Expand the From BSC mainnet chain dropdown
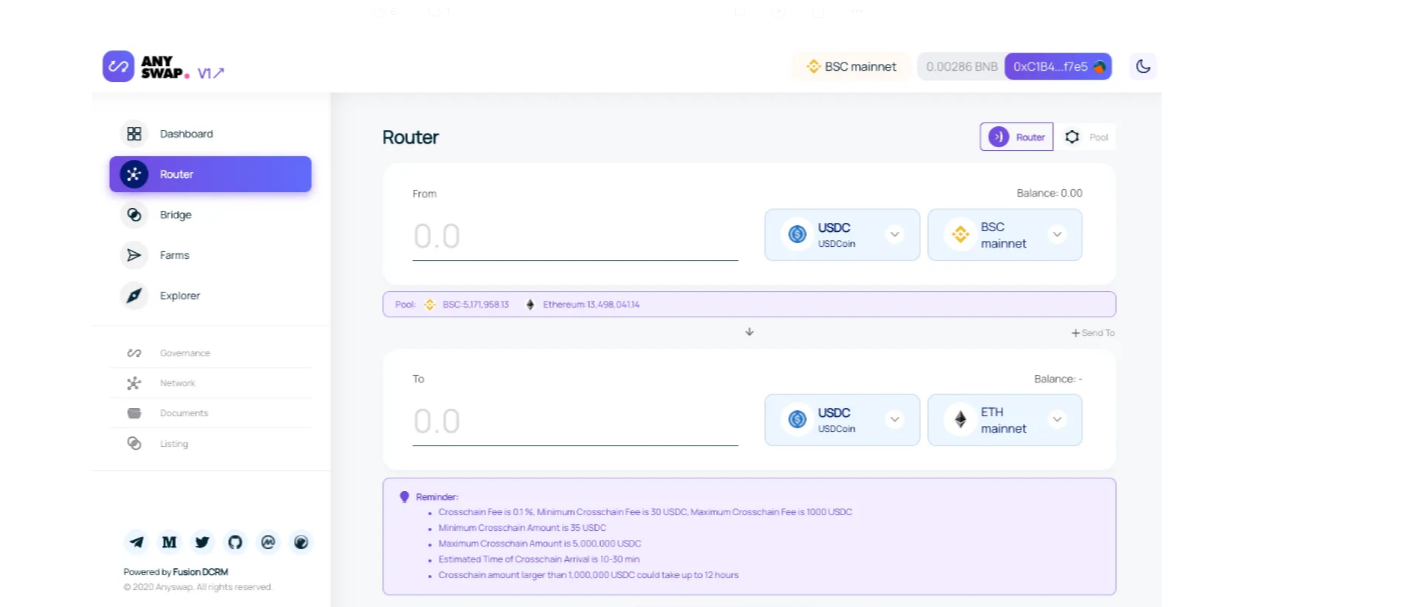 point(1005,235)
